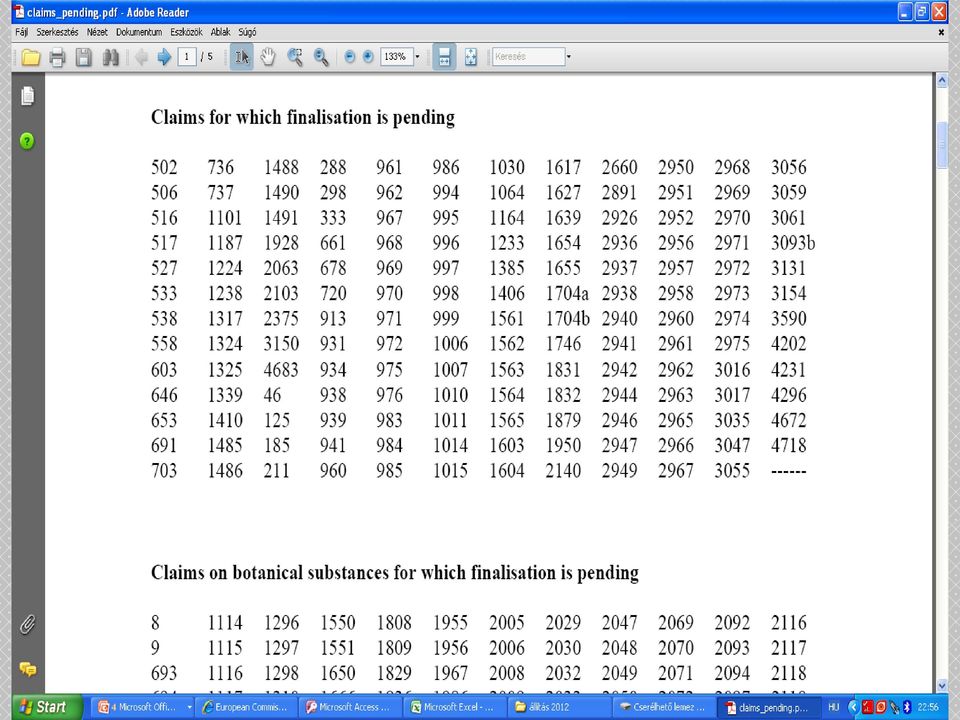The width and height of the screenshot is (960, 720).
Task: Click the page number input field
Action: [x=187, y=57]
